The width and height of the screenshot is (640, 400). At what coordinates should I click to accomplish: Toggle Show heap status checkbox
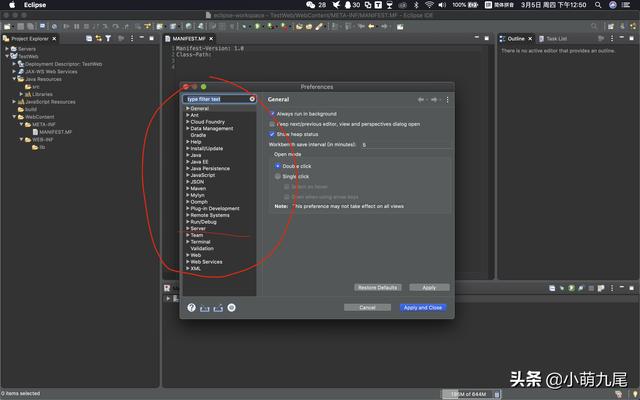click(x=272, y=134)
